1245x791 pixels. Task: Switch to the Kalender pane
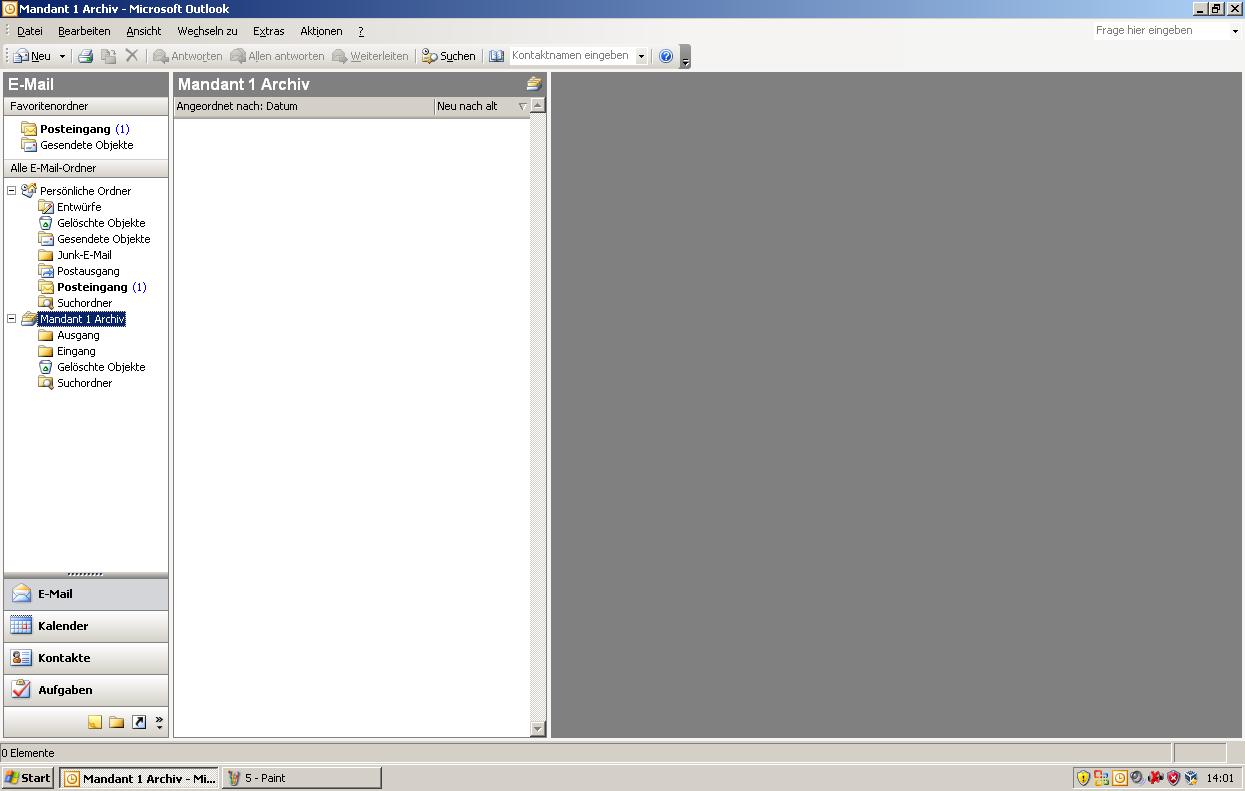tap(86, 626)
